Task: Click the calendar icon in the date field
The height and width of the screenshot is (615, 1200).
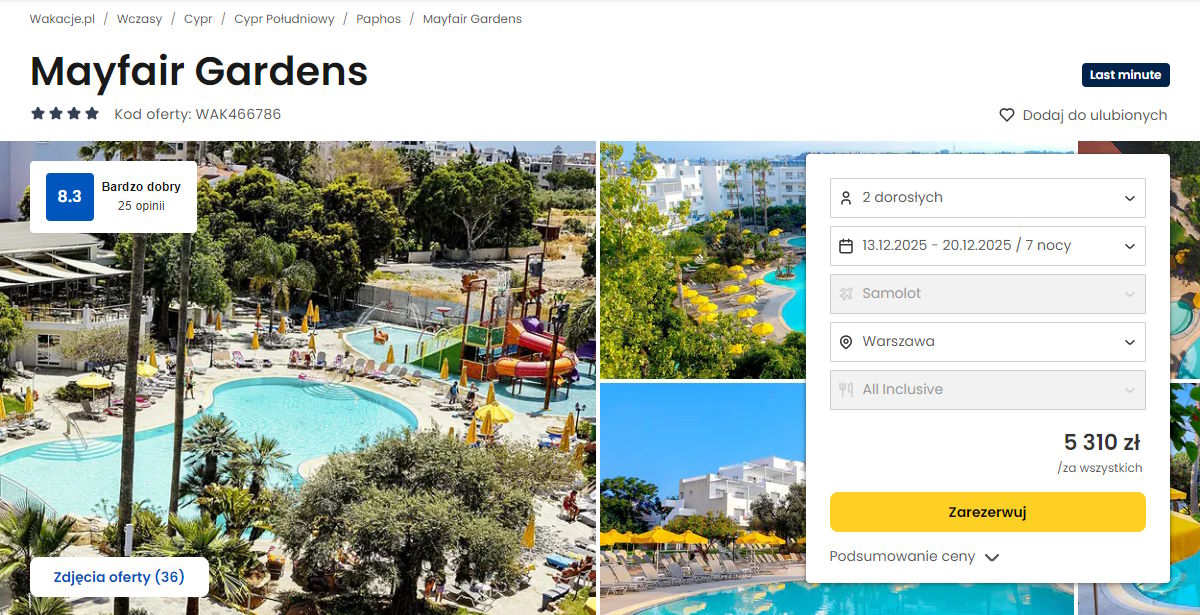Action: (x=846, y=246)
